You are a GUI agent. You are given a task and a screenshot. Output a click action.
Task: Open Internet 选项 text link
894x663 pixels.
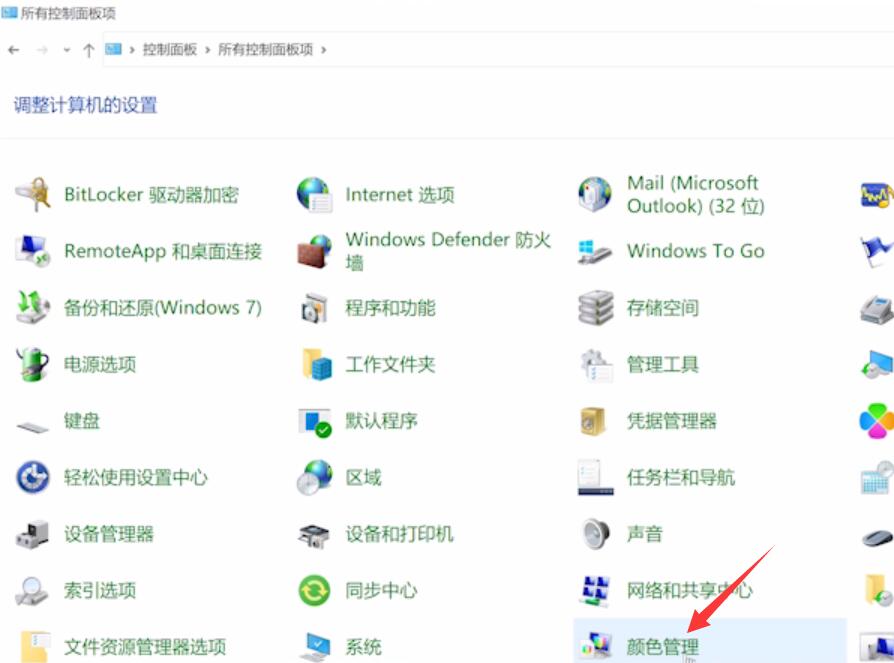coord(400,194)
